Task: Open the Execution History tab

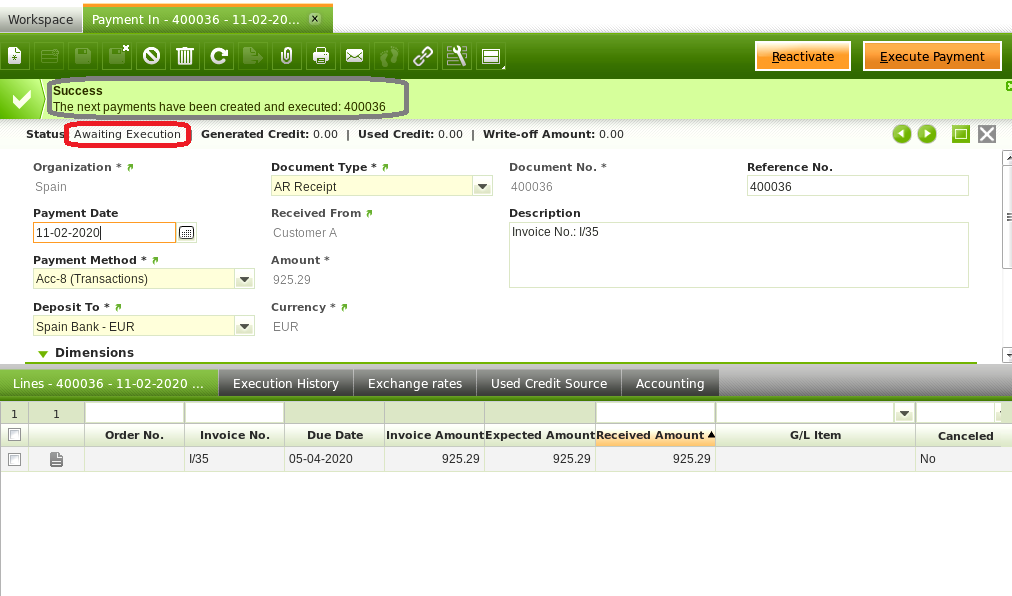Action: (286, 384)
